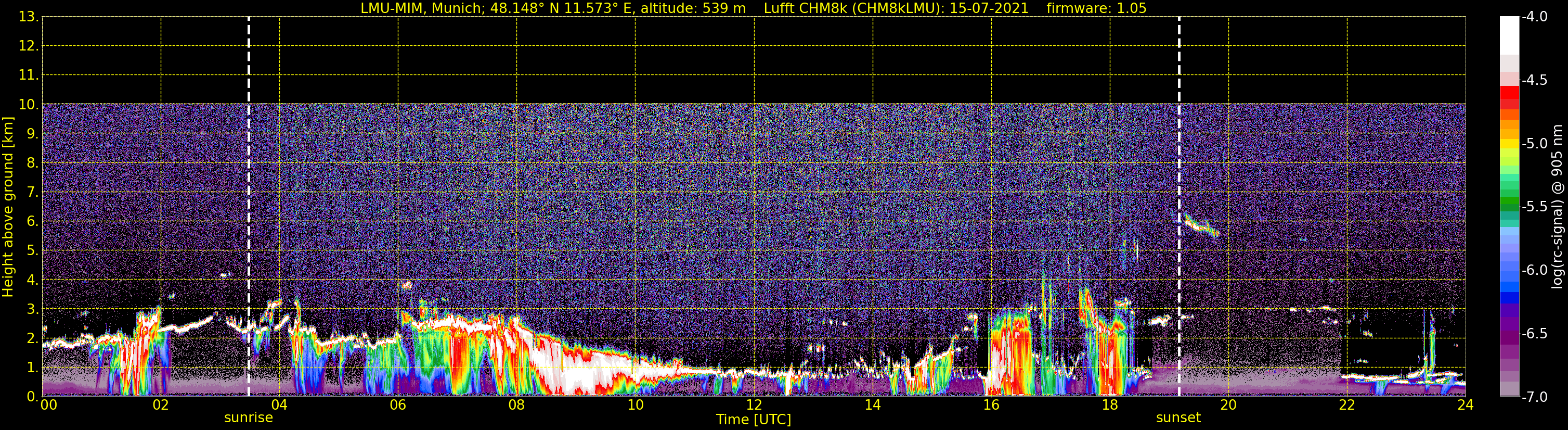Click the '20' time axis tick label

[x=1229, y=405]
